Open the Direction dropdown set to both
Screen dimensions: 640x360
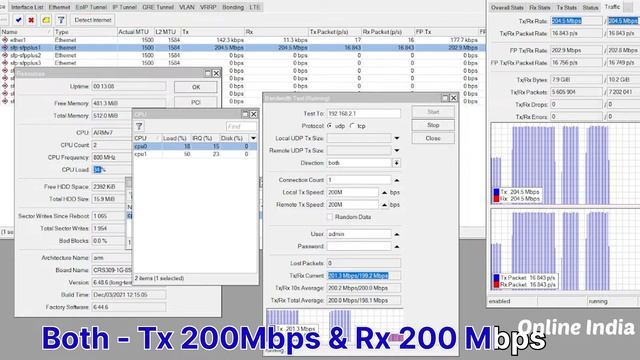click(x=396, y=163)
